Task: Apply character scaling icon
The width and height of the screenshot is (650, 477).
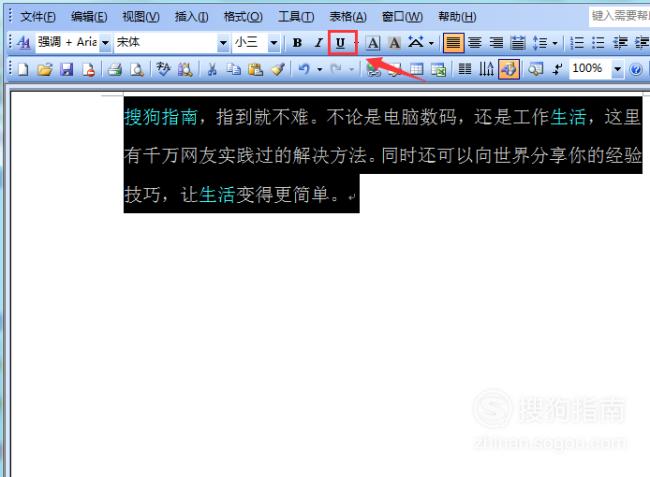Action: [x=416, y=43]
